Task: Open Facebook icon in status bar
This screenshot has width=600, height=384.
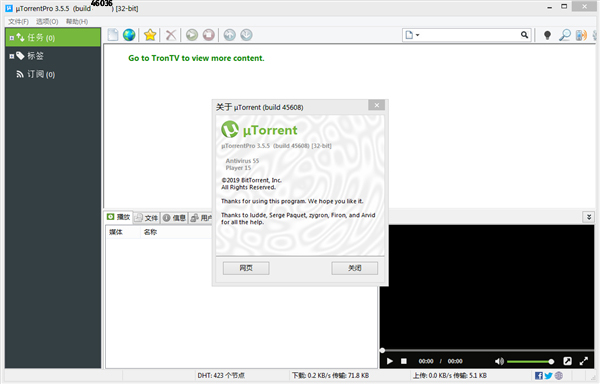Action: (538, 376)
